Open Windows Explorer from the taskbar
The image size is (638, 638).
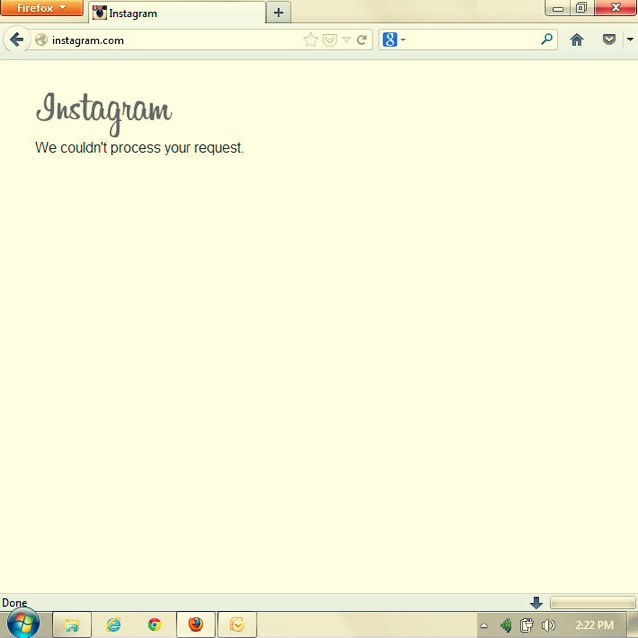tap(72, 624)
